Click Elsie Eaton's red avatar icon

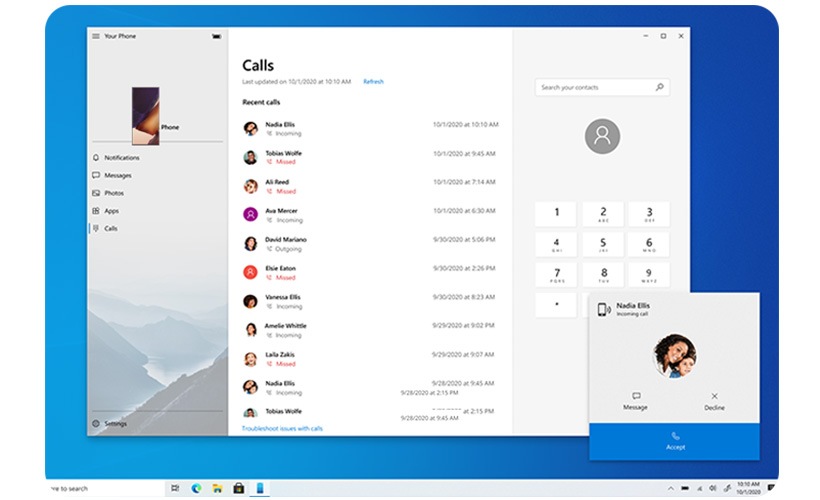coord(250,272)
